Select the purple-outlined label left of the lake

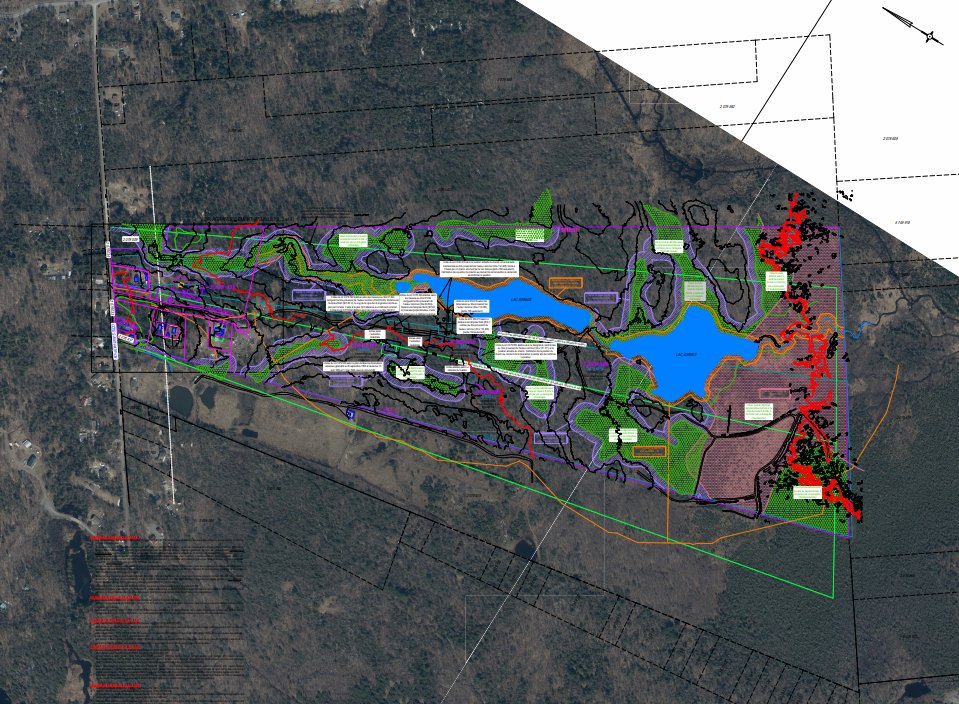point(308,294)
